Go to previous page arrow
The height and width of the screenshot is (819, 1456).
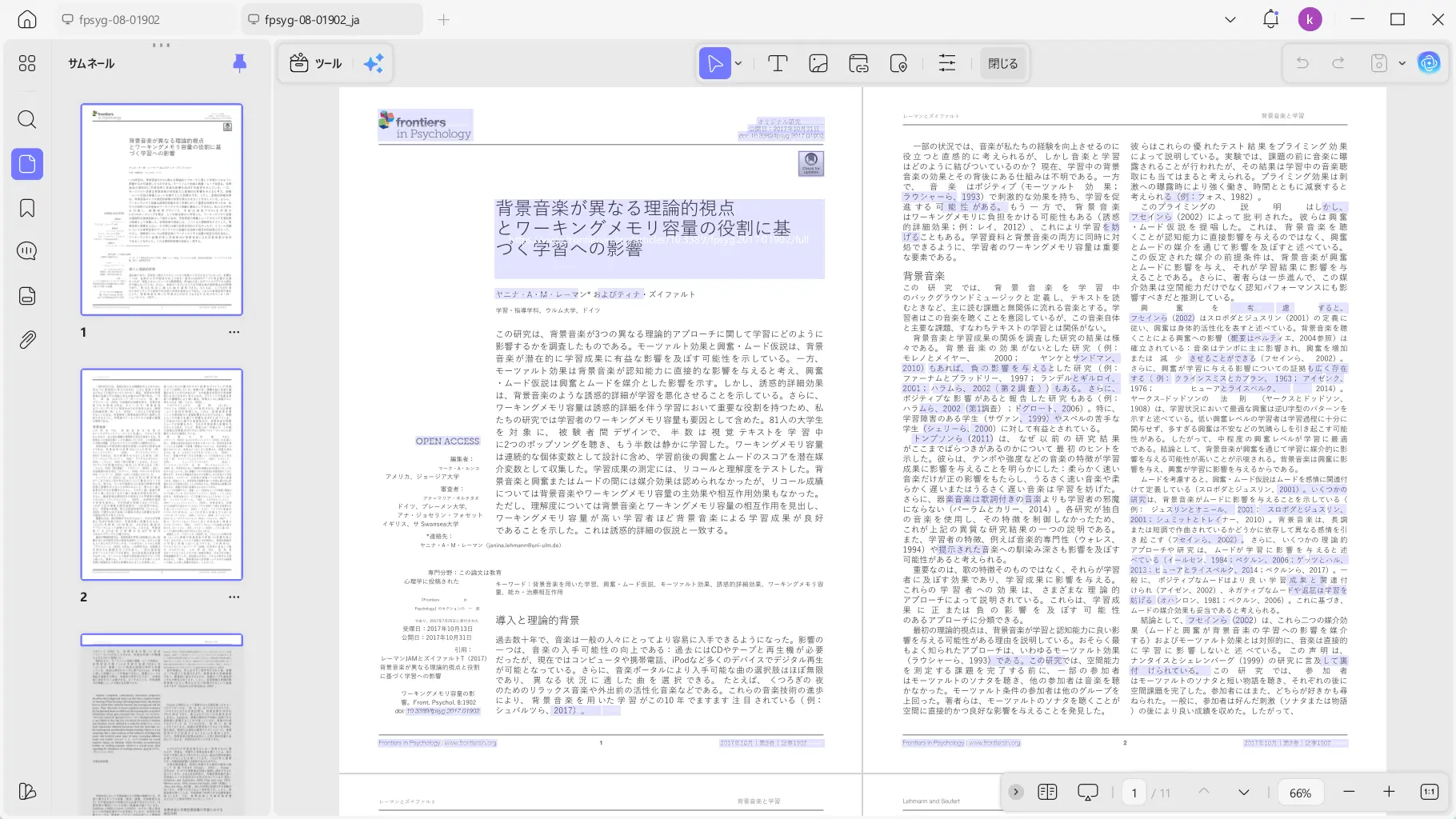[1203, 792]
